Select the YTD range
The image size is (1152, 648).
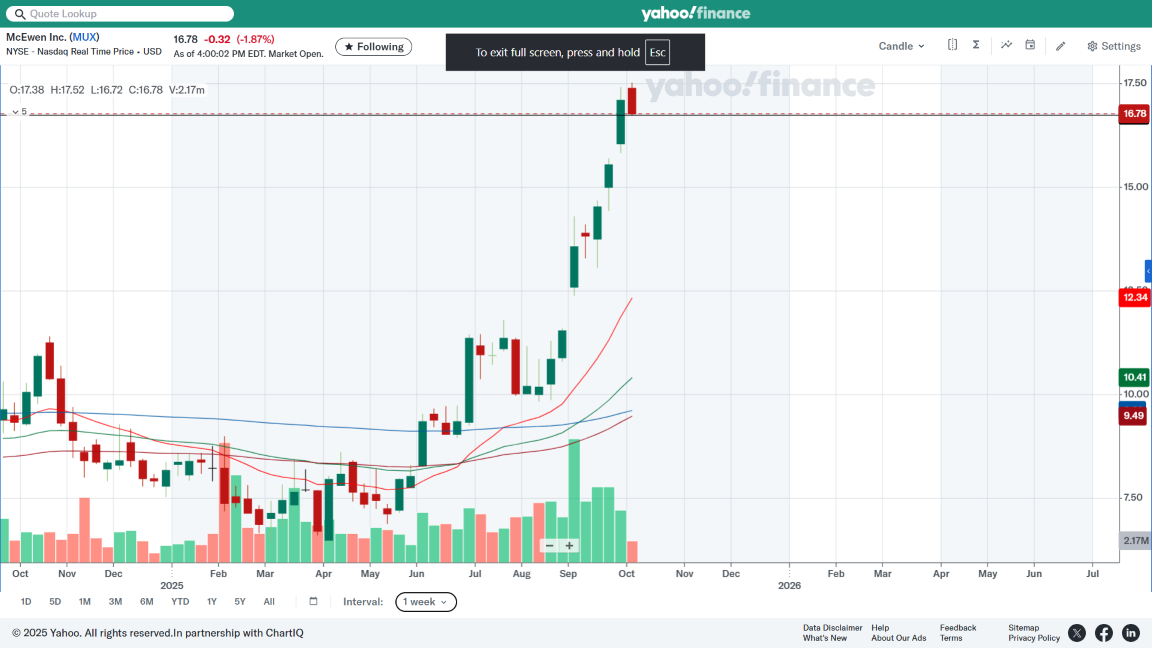[180, 601]
